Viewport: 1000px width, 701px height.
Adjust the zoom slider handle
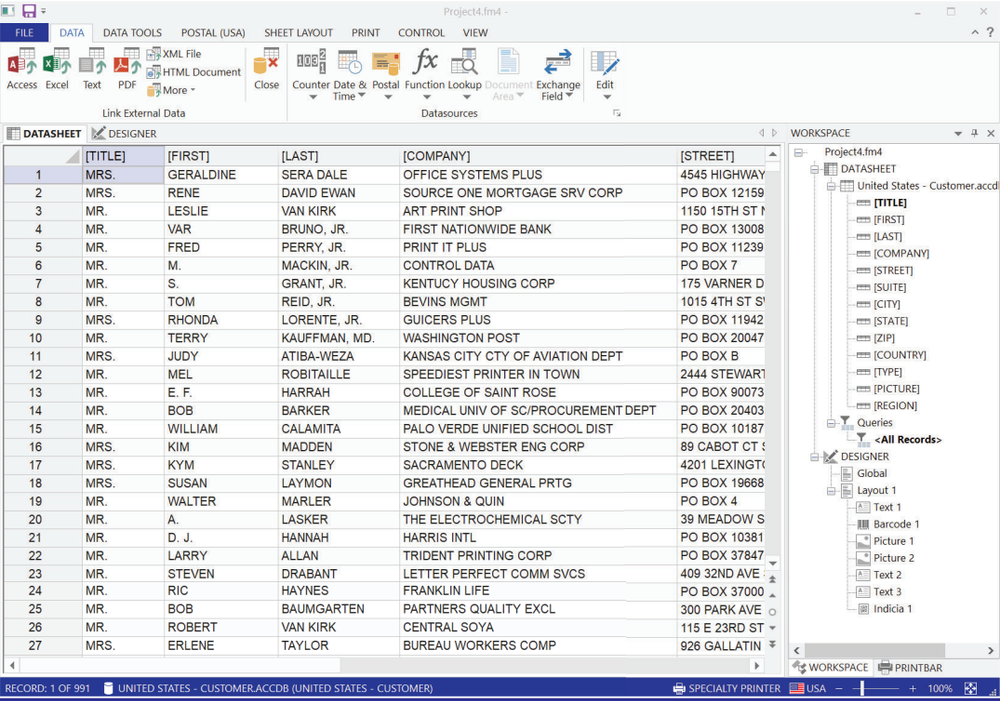tap(862, 689)
